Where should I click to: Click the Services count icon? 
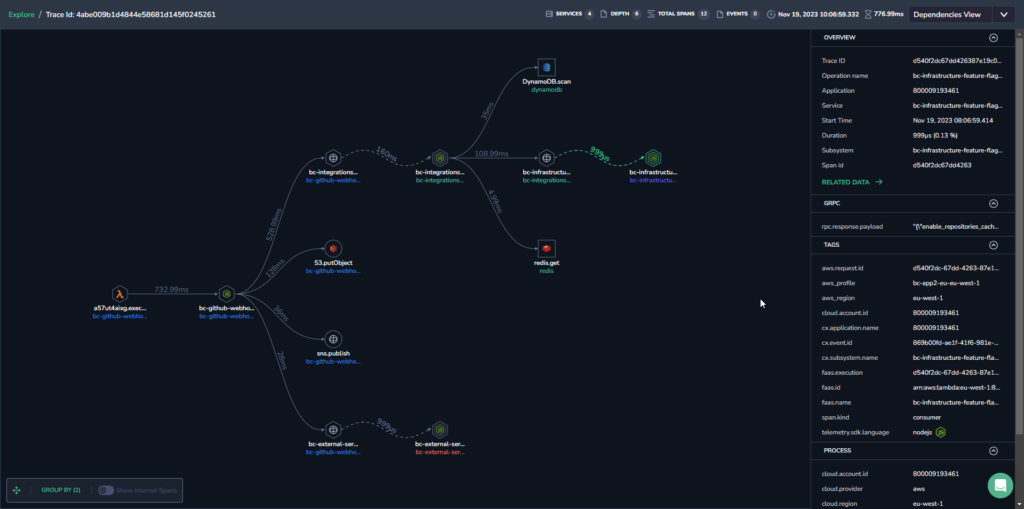[x=549, y=14]
